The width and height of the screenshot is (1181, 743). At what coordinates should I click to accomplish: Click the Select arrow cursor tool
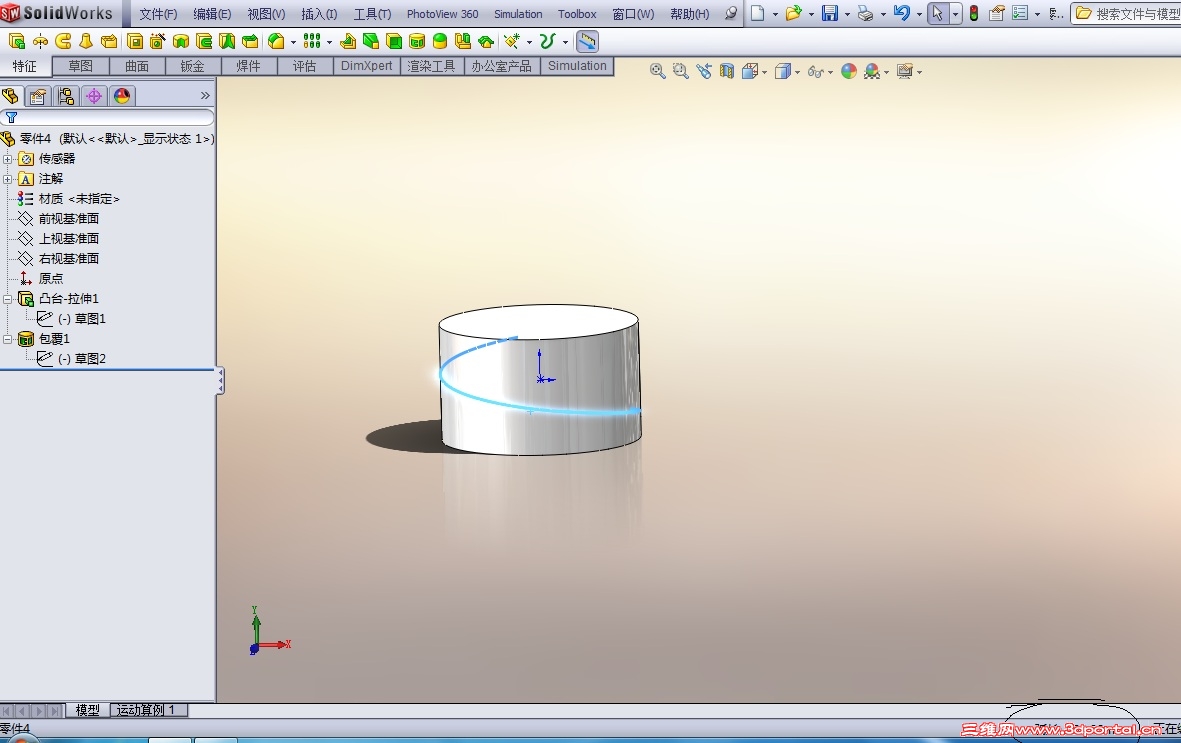point(938,13)
